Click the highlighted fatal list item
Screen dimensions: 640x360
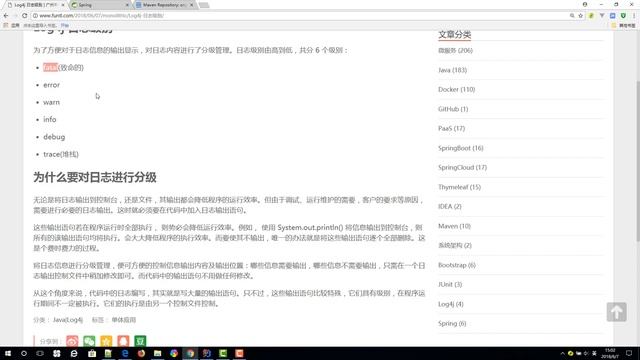point(63,68)
